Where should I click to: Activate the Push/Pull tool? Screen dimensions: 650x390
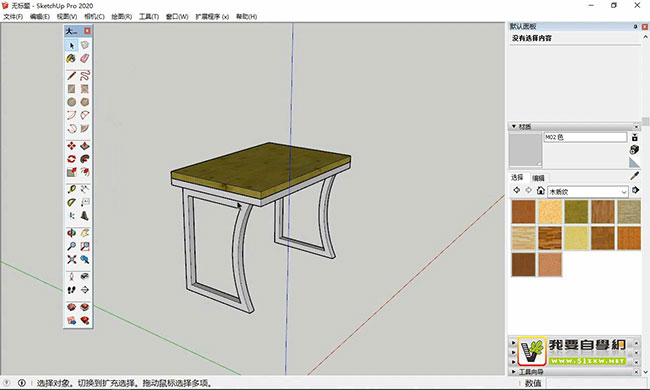click(85, 146)
